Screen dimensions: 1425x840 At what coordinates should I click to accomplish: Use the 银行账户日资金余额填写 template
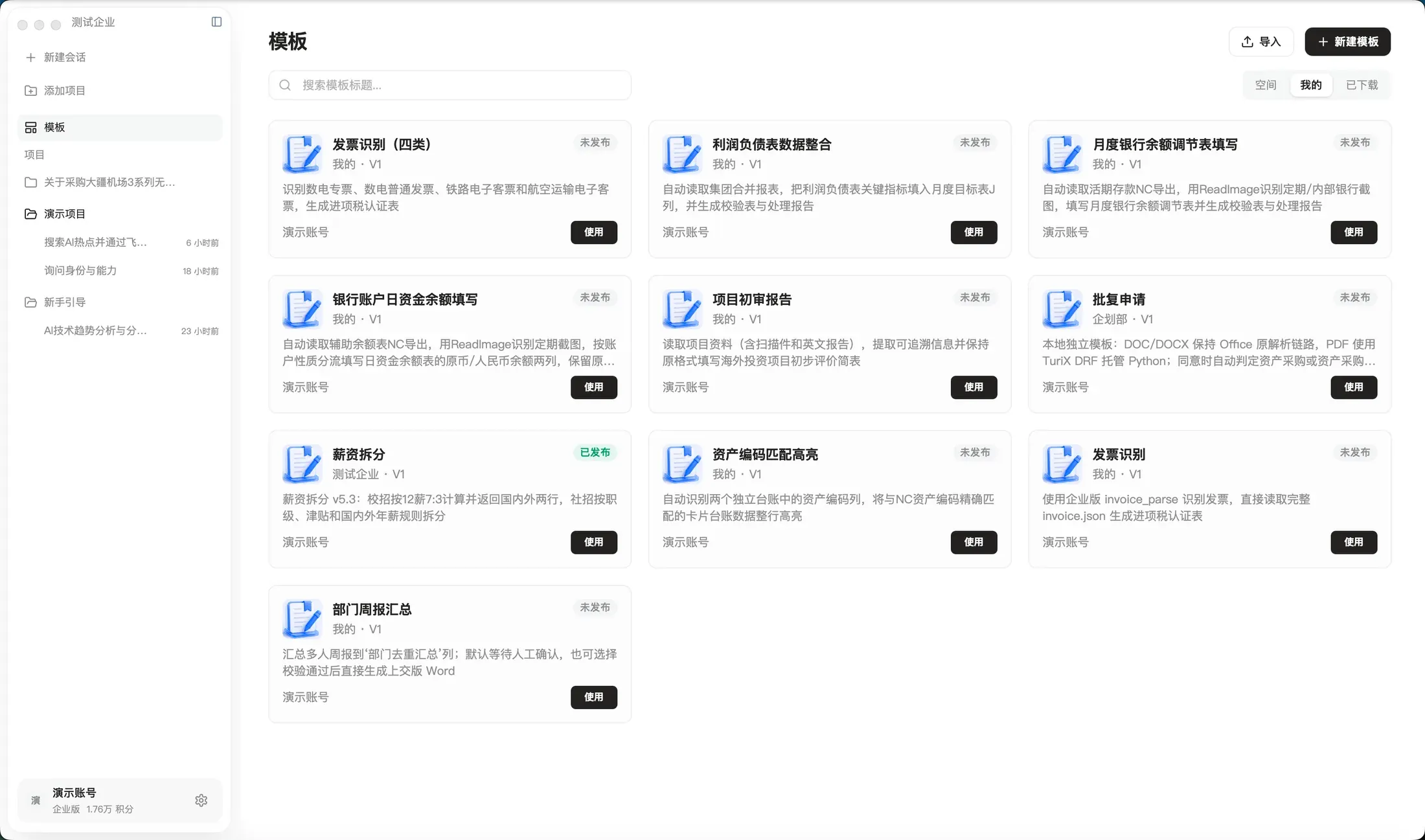pos(594,387)
